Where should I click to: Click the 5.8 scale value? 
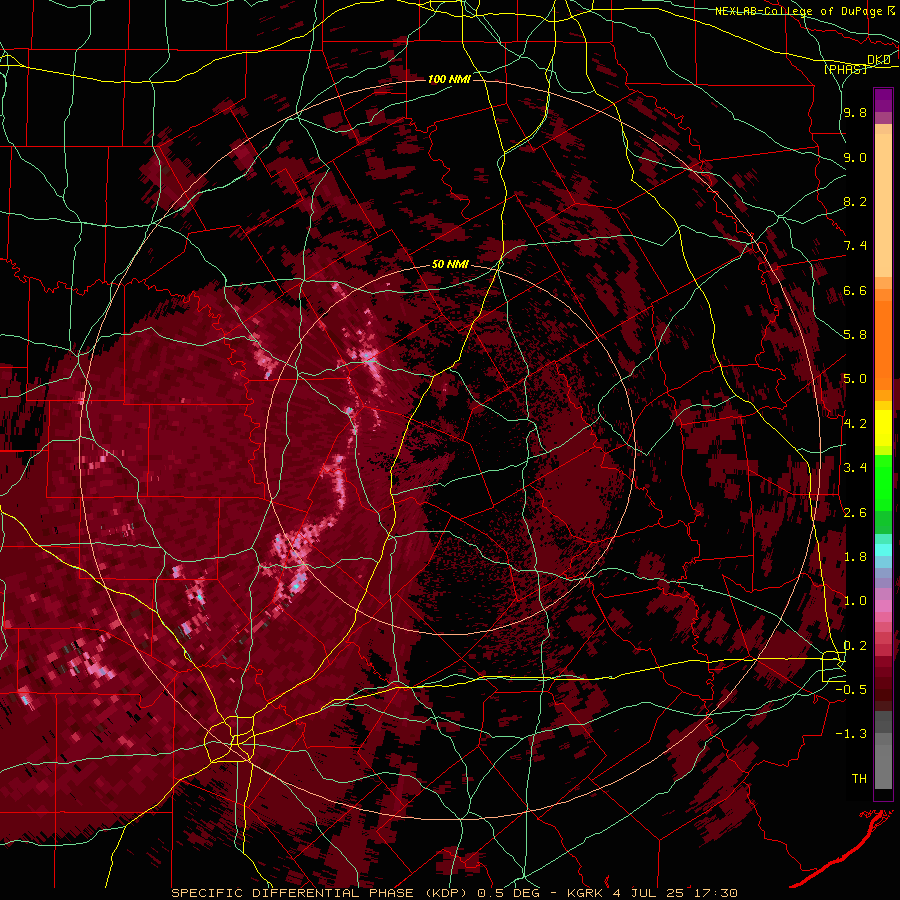pos(855,335)
